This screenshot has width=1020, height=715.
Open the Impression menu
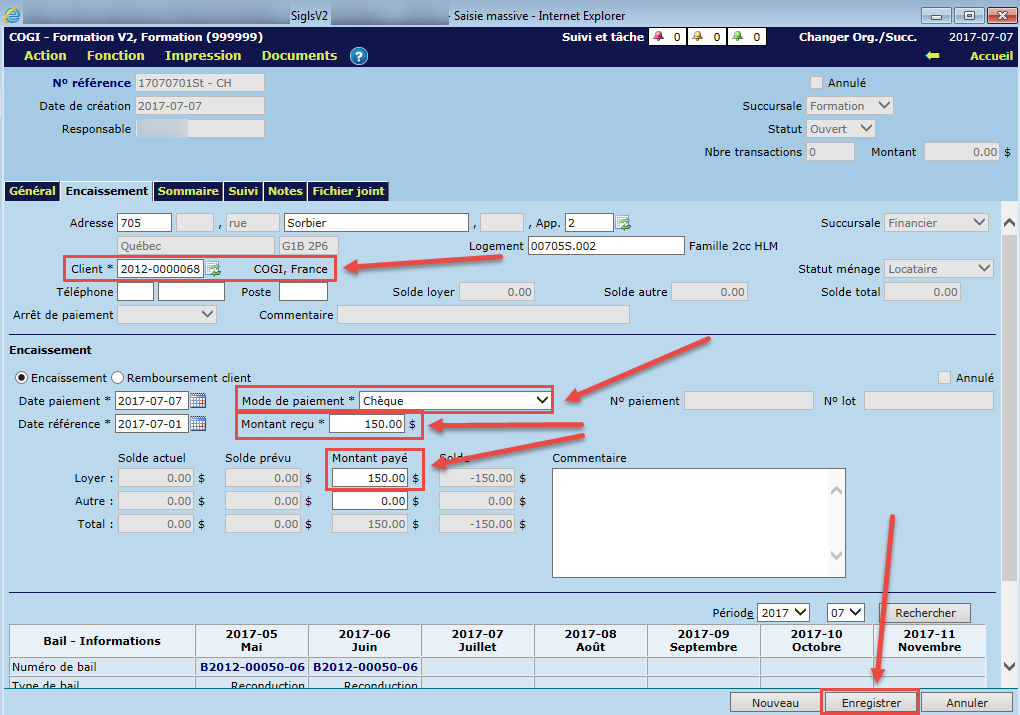(x=203, y=56)
